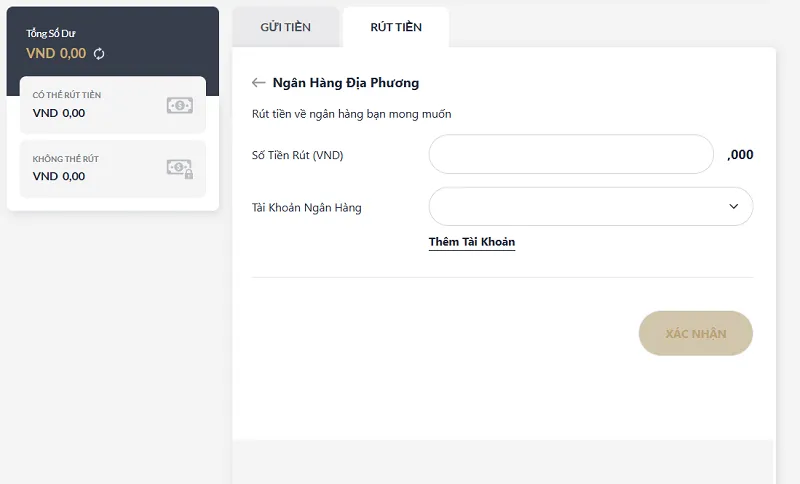Image resolution: width=800 pixels, height=484 pixels.
Task: Select the Có Thể Rút Tiền balance card
Action: coord(112,105)
